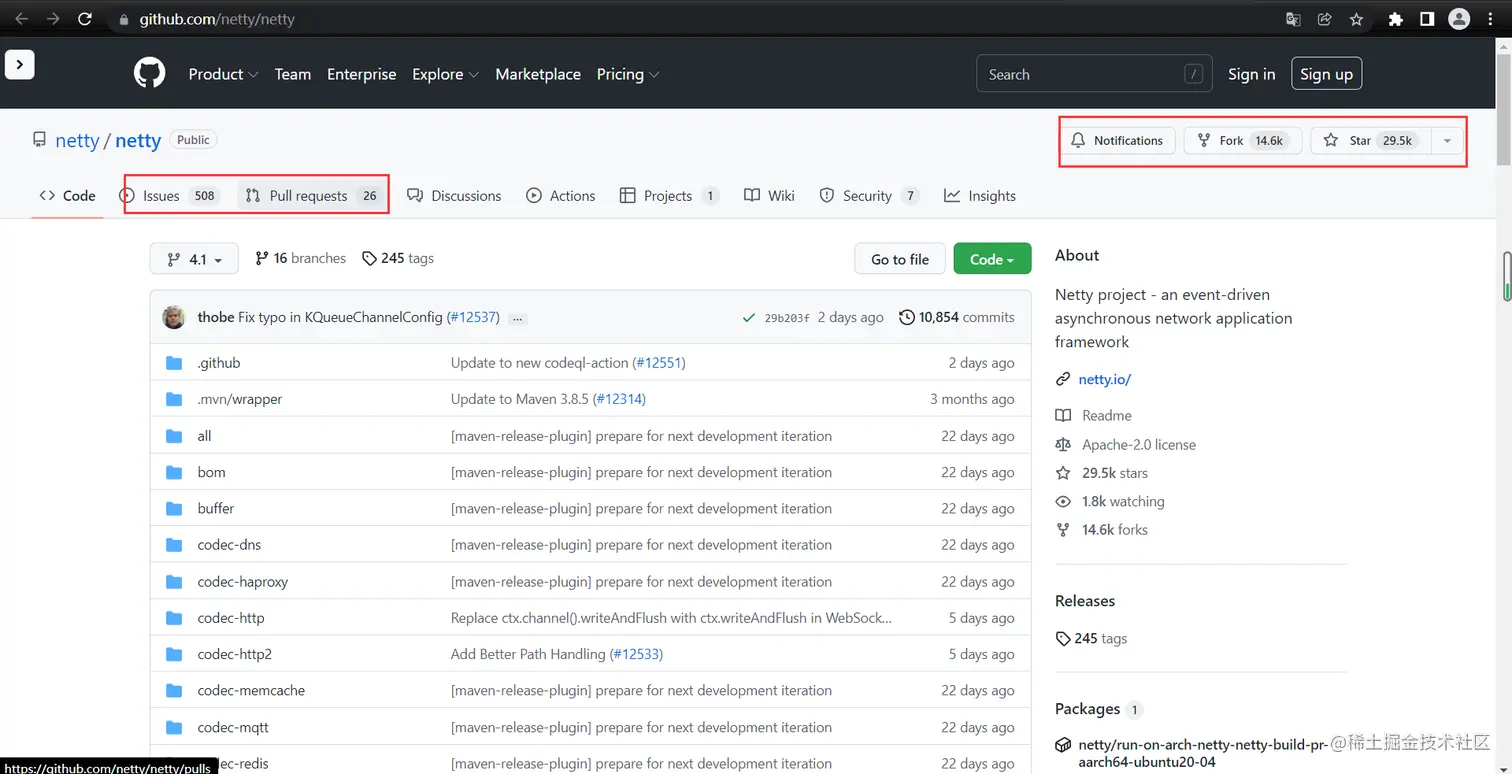Viewport: 1512px width, 774px height.
Task: Open the Wiki tab
Action: [x=769, y=196]
